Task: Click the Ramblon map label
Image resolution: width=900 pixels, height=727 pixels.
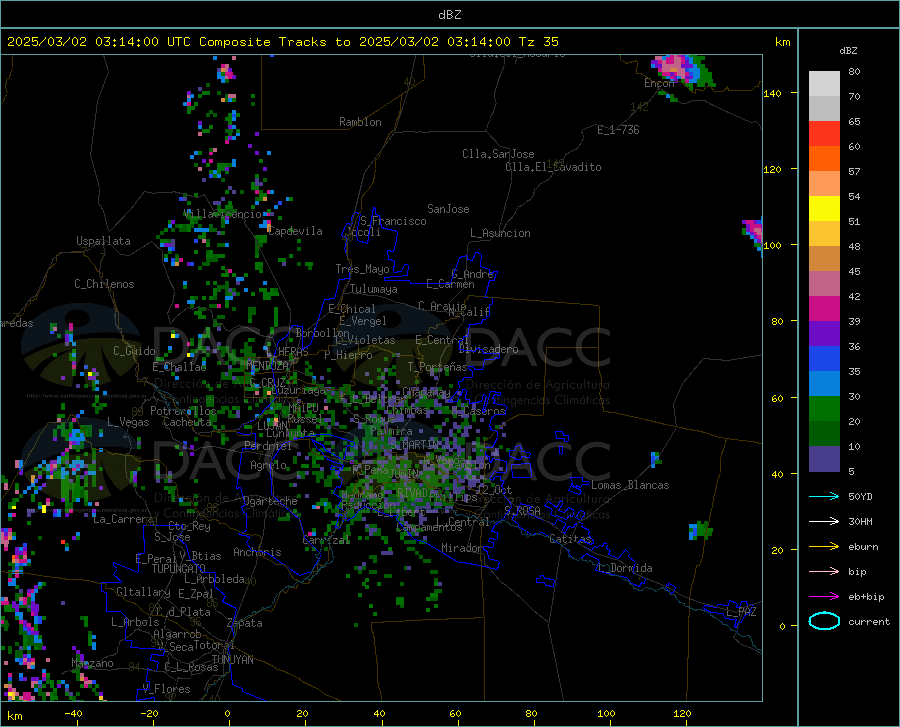Action: [360, 122]
